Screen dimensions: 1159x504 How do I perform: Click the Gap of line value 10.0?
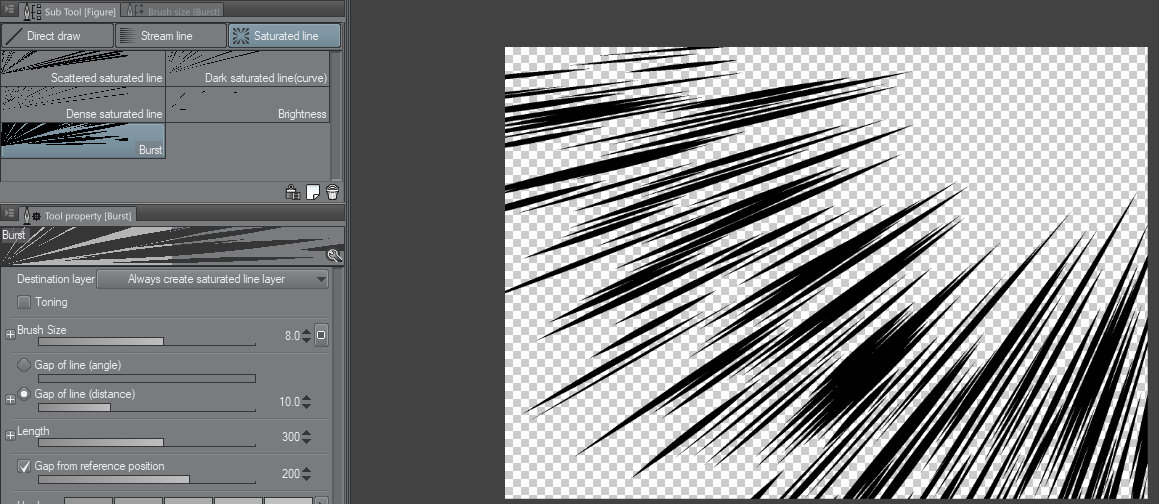(x=289, y=402)
